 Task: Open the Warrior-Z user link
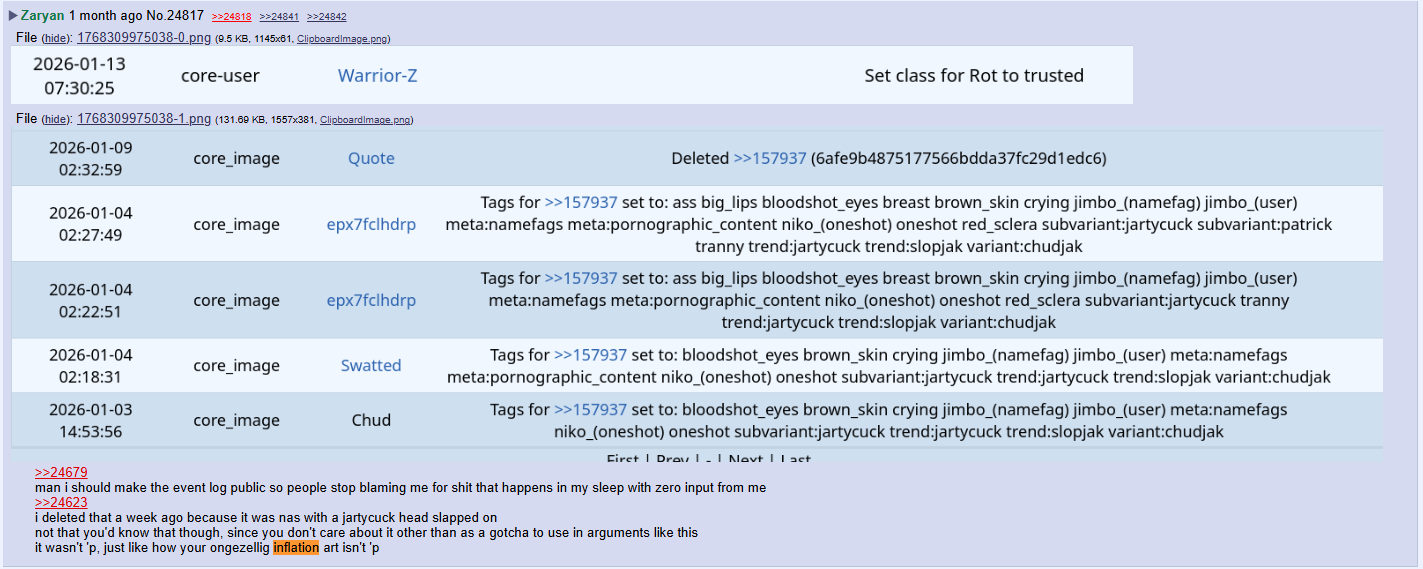click(x=377, y=76)
